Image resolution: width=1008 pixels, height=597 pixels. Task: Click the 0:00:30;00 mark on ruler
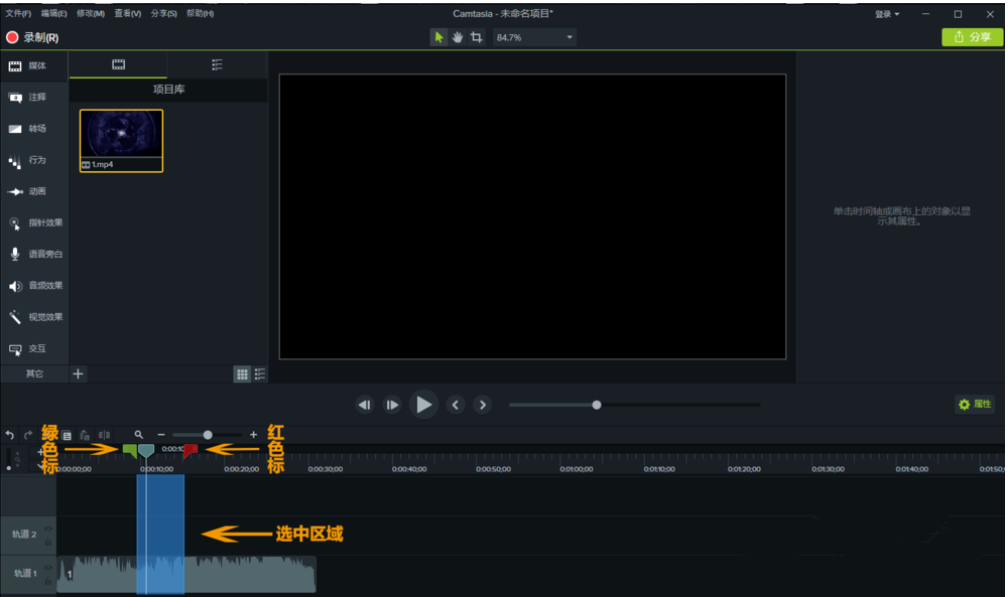pos(325,469)
